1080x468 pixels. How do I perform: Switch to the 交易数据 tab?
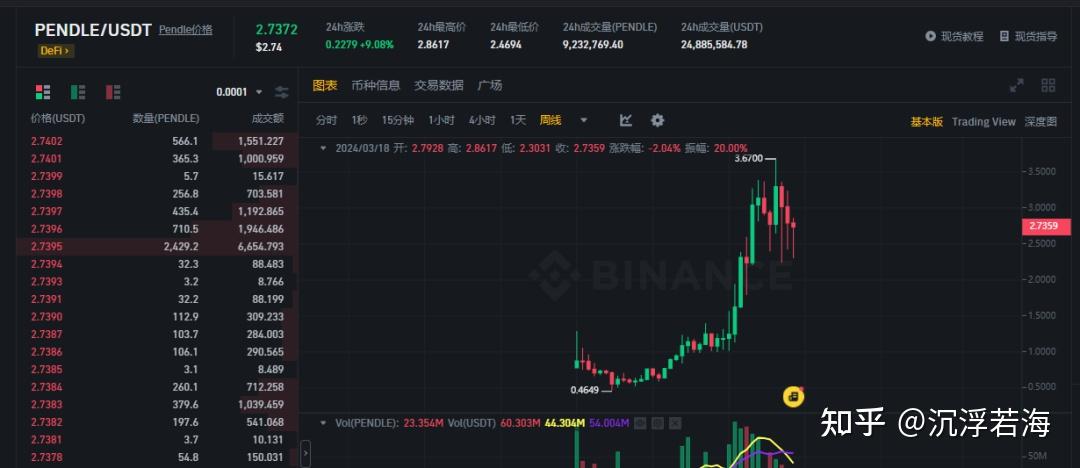point(439,85)
